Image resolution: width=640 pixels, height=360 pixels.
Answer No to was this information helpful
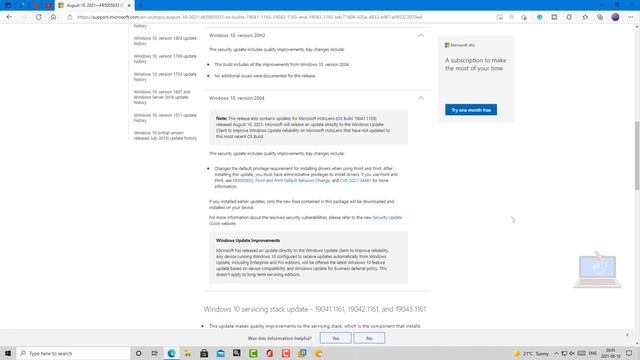point(369,338)
